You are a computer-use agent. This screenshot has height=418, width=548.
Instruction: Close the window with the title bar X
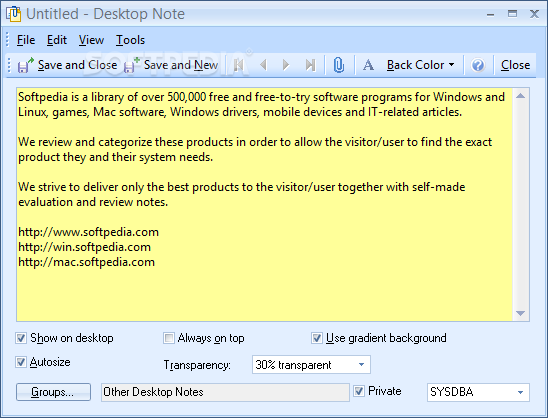pos(534,14)
